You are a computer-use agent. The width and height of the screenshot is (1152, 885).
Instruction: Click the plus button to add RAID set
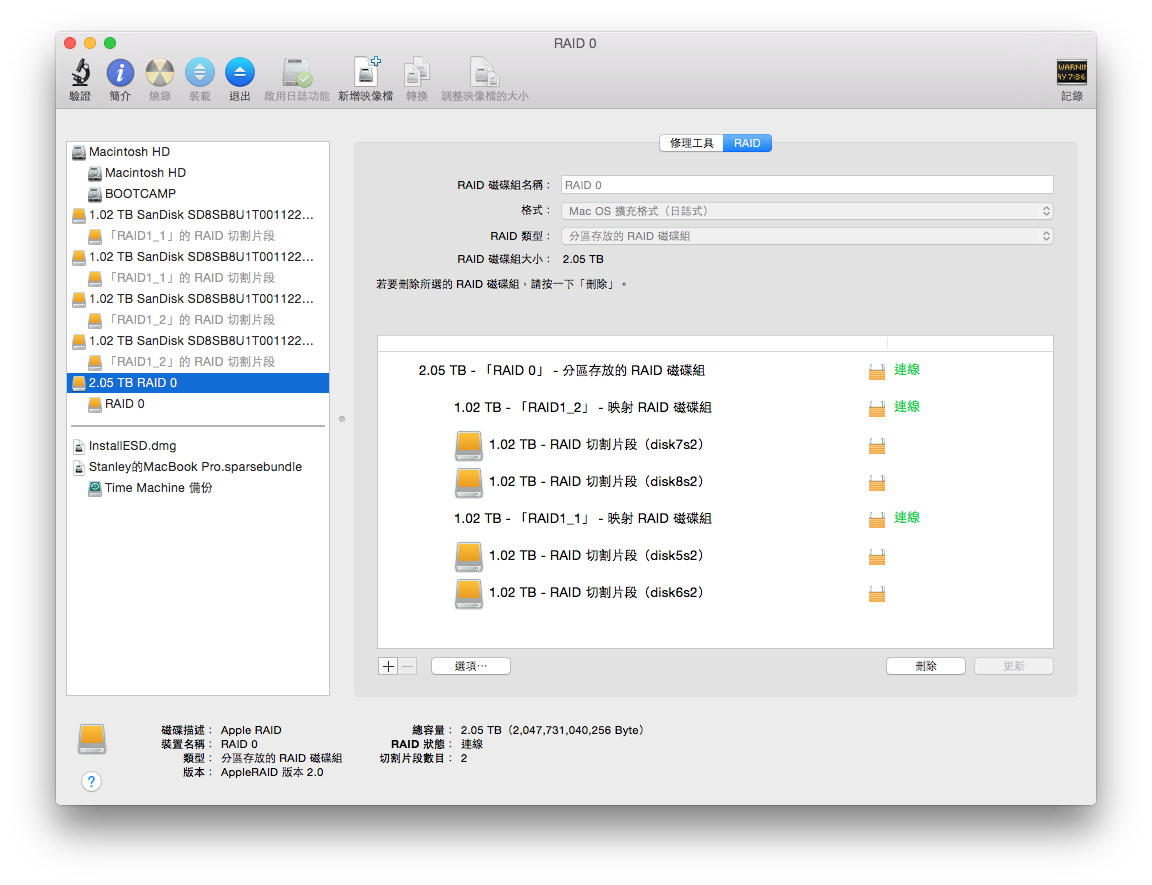[x=388, y=666]
